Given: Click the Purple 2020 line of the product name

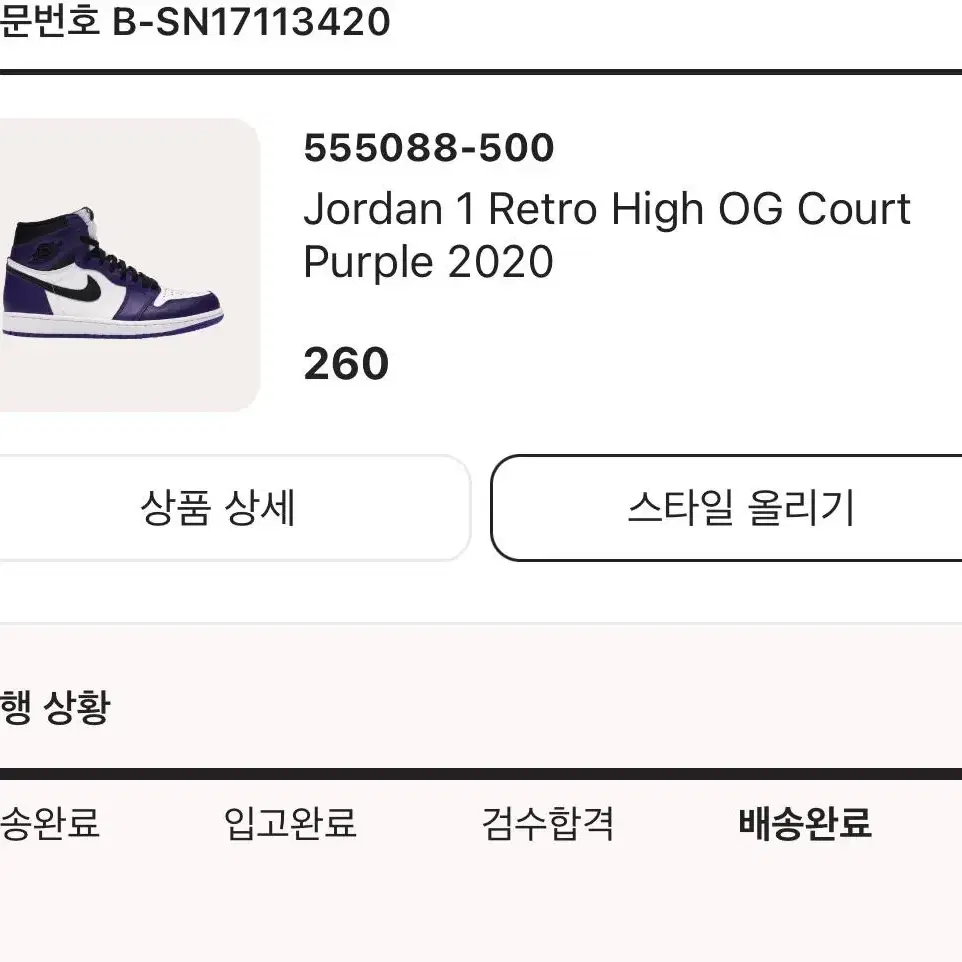Looking at the screenshot, I should tap(428, 262).
